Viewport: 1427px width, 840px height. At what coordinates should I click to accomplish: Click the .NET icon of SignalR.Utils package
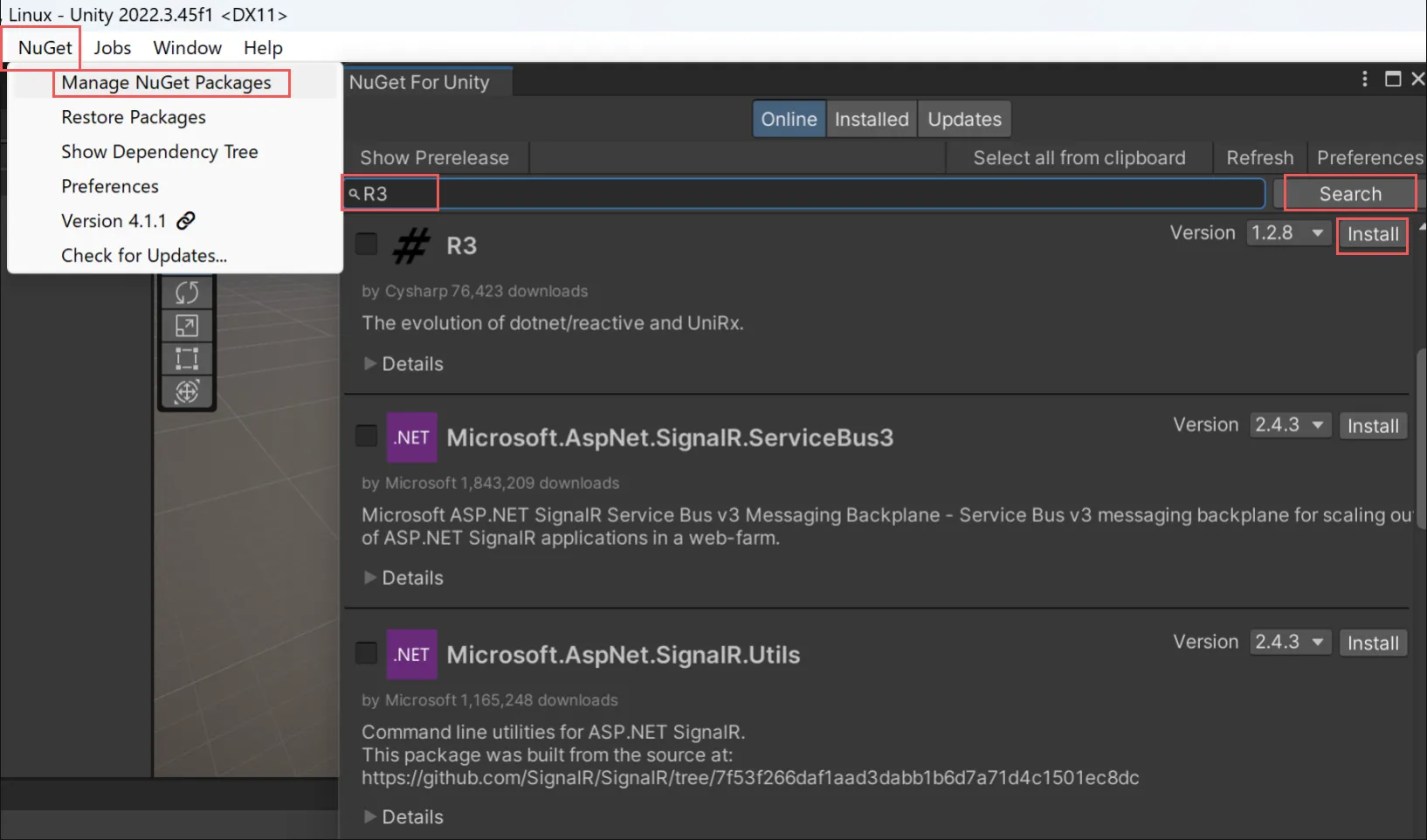point(411,655)
